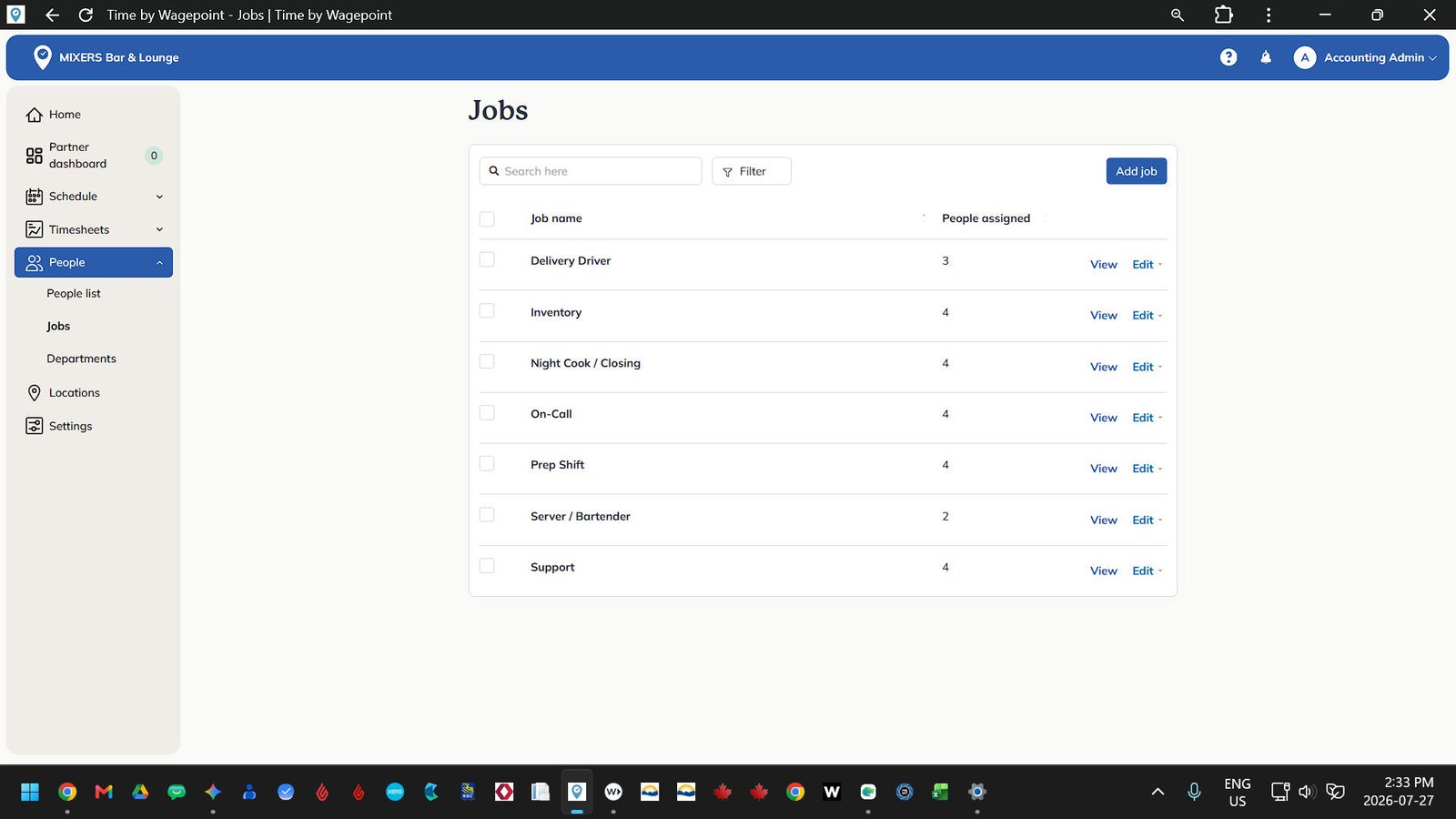
Task: Collapse the People menu chevron
Action: coord(159,263)
